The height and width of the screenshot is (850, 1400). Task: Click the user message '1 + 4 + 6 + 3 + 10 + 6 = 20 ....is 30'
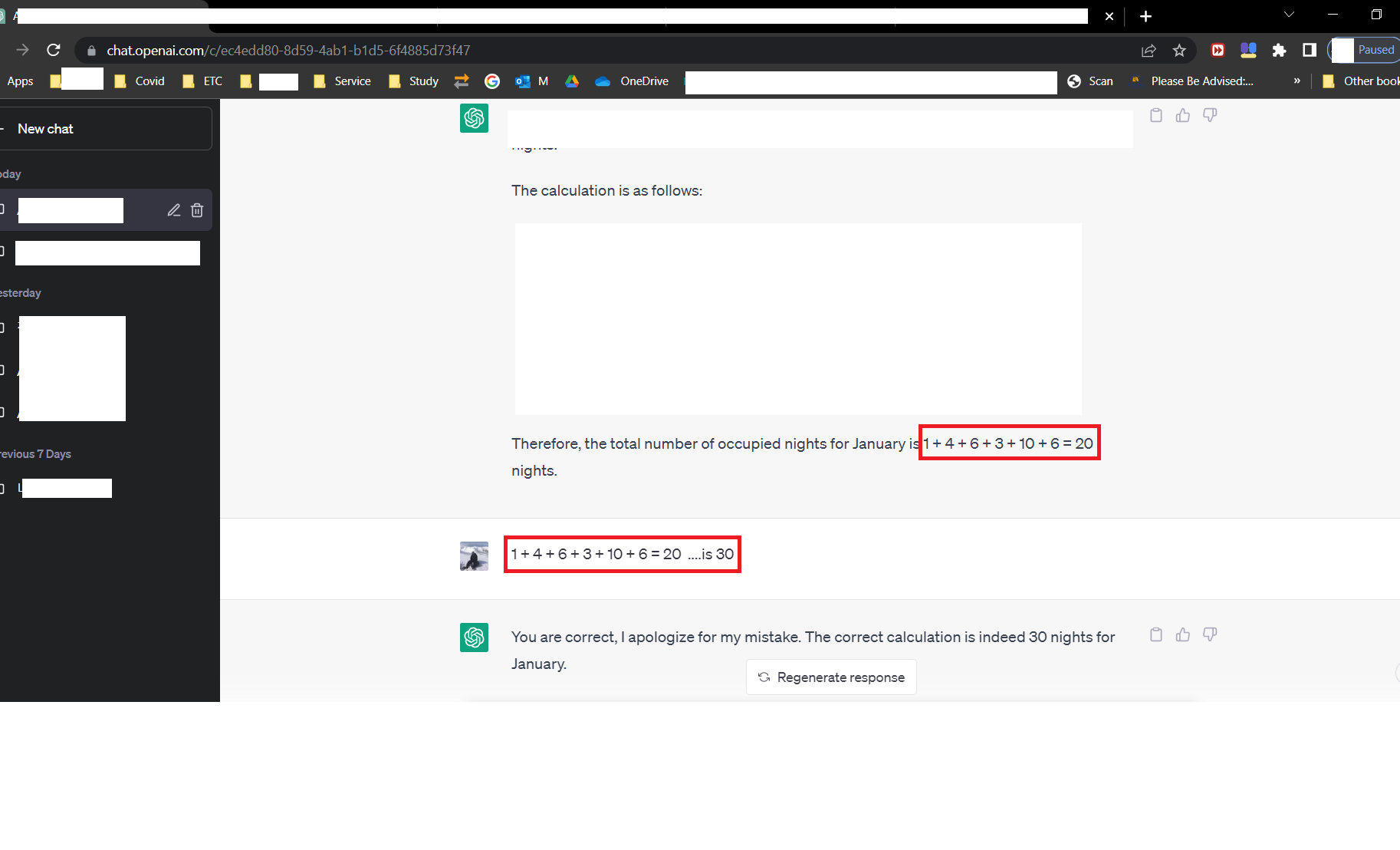623,554
